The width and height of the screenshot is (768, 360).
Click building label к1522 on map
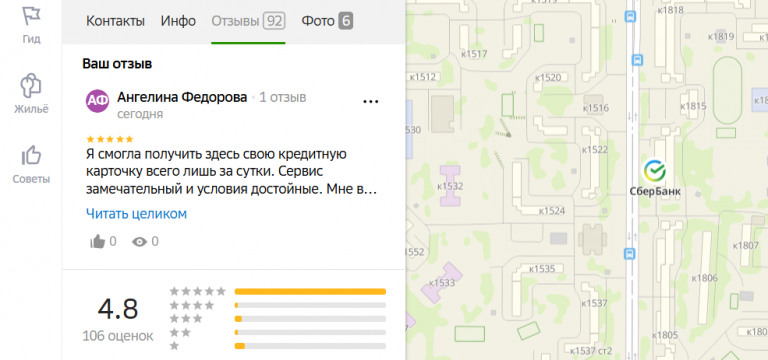pyautogui.click(x=596, y=150)
